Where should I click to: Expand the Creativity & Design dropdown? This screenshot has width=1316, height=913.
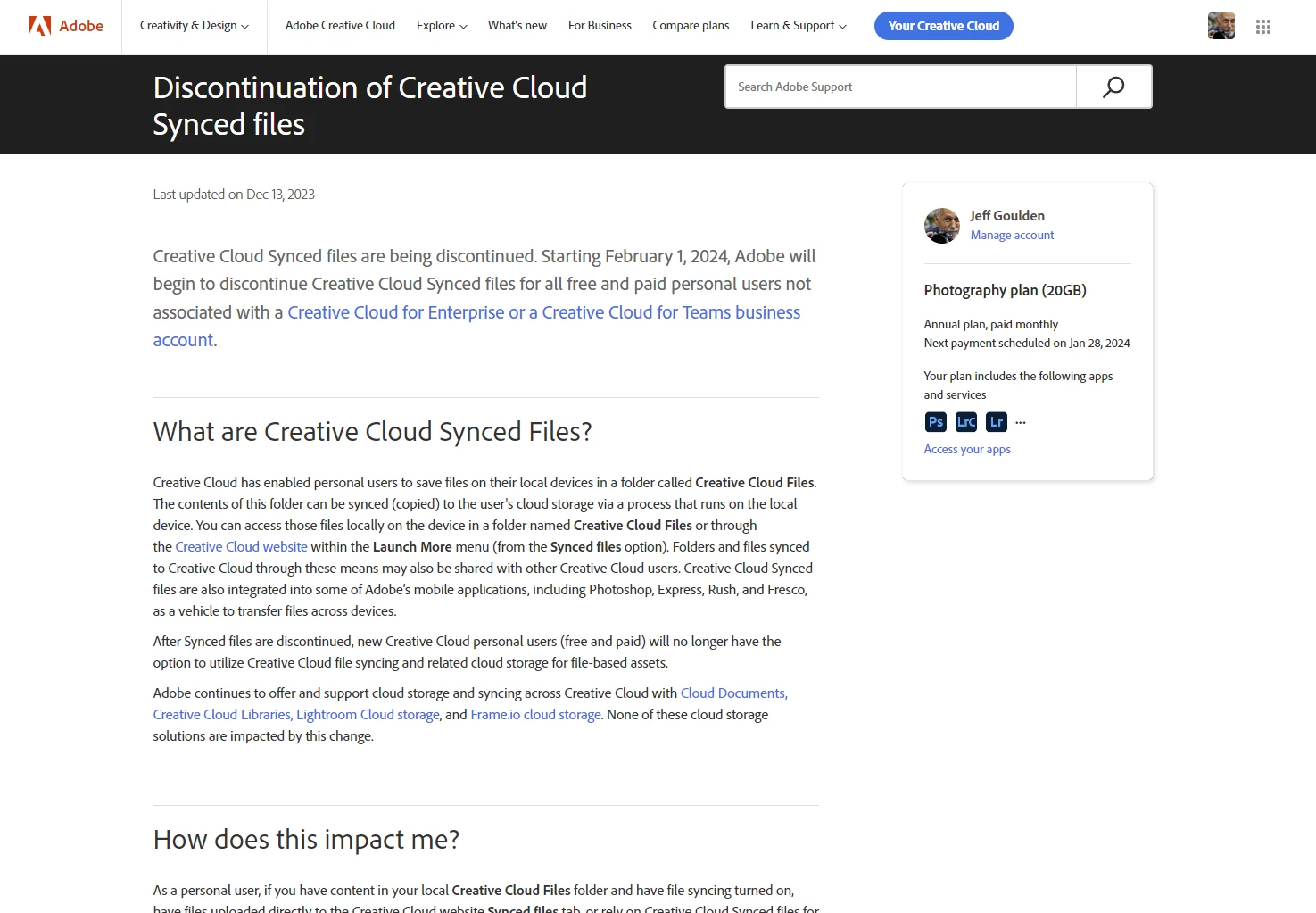pyautogui.click(x=194, y=26)
